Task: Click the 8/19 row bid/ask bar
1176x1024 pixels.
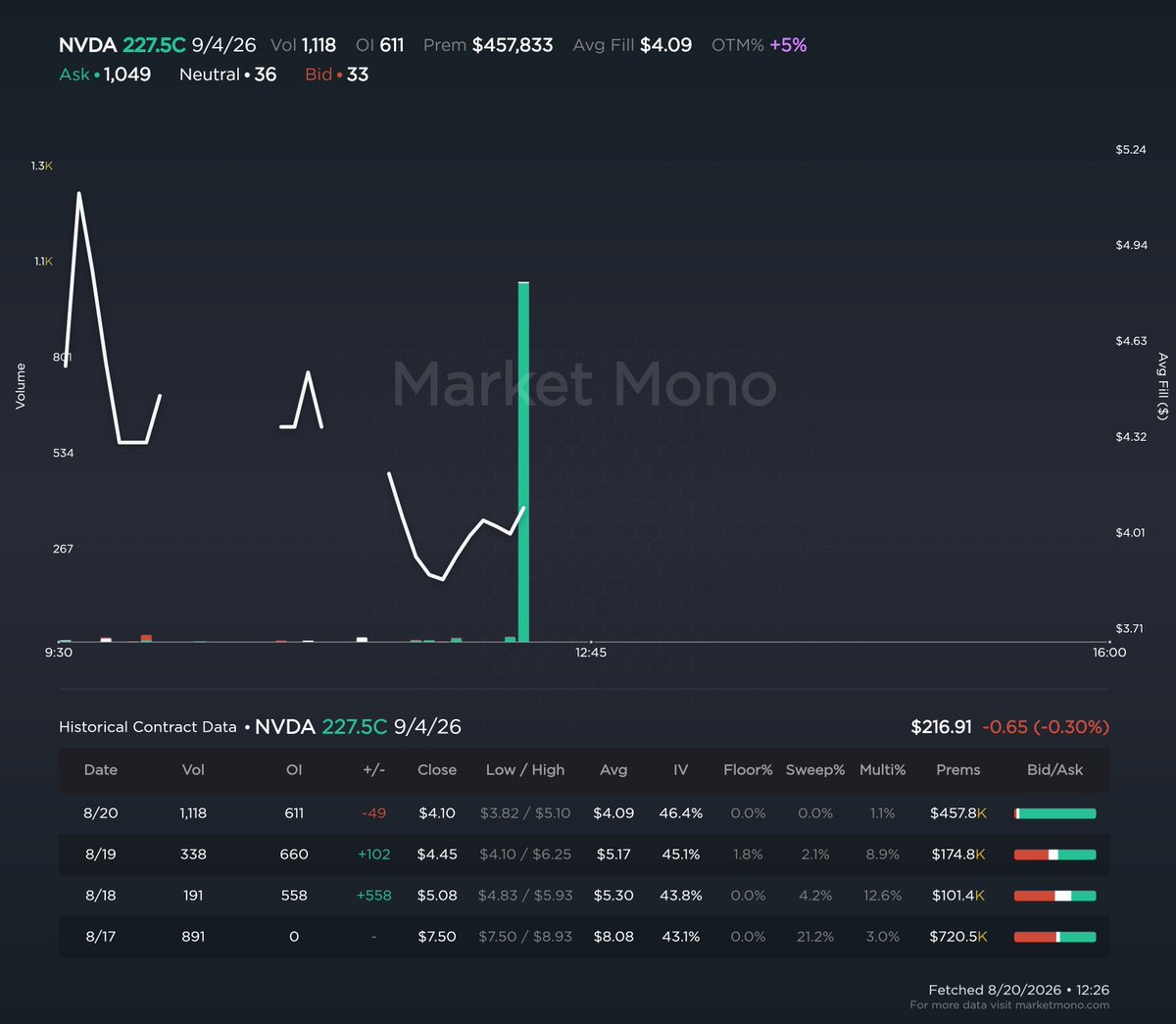Action: (x=1055, y=854)
